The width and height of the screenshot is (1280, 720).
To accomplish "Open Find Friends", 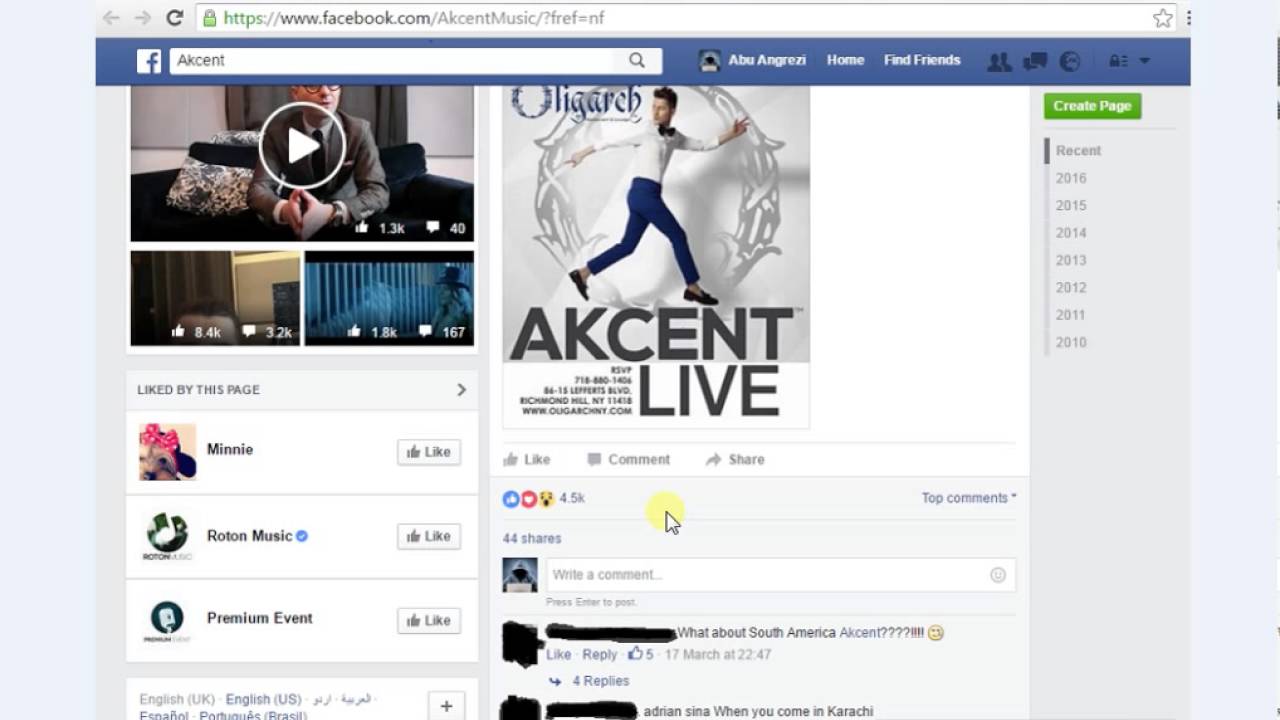I will pyautogui.click(x=922, y=60).
